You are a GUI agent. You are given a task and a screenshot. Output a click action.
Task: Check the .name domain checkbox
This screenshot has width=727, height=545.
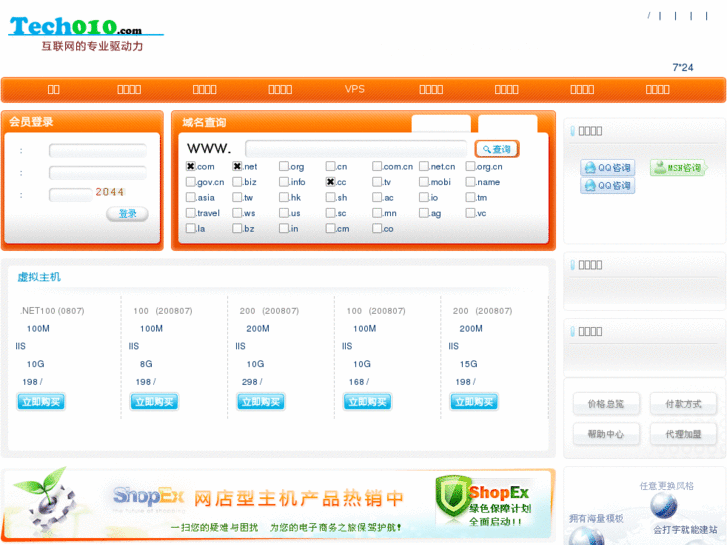click(470, 182)
